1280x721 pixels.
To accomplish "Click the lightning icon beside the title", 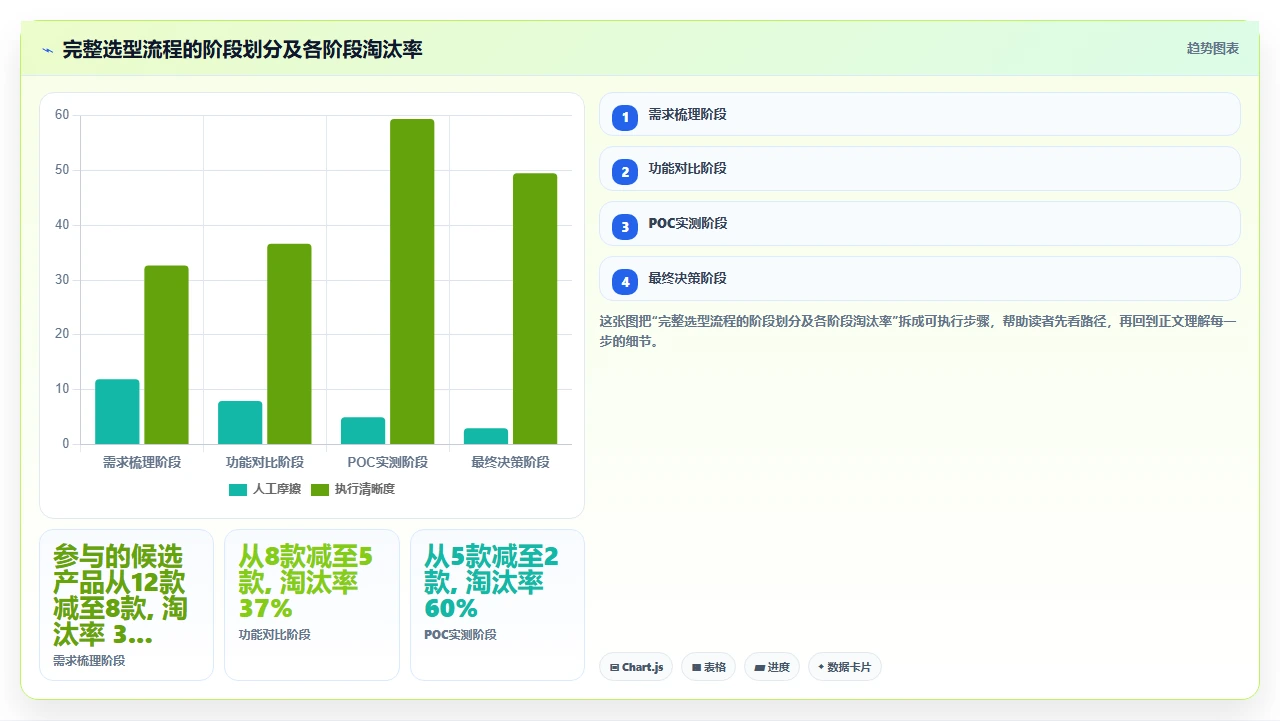I will click(47, 49).
